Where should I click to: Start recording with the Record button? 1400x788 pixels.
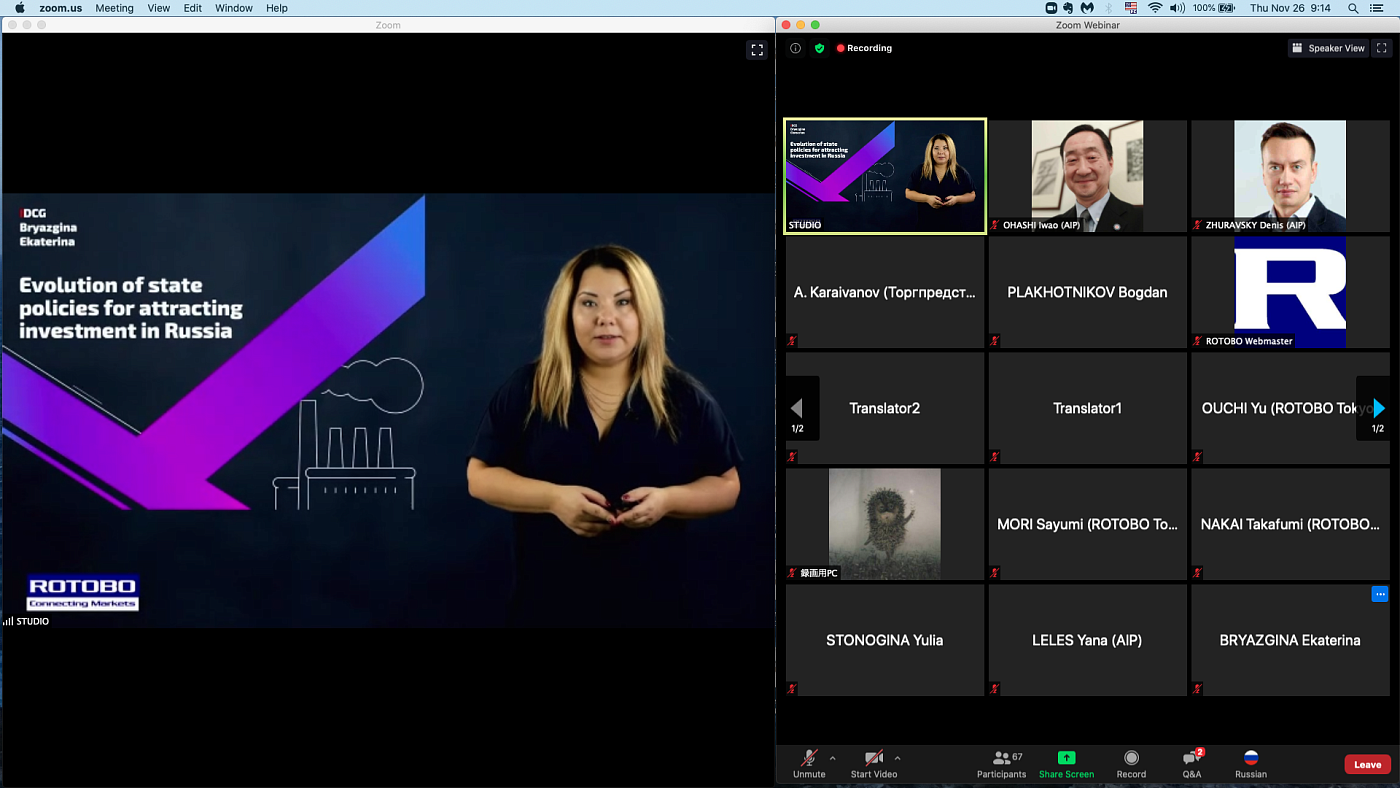(1131, 765)
